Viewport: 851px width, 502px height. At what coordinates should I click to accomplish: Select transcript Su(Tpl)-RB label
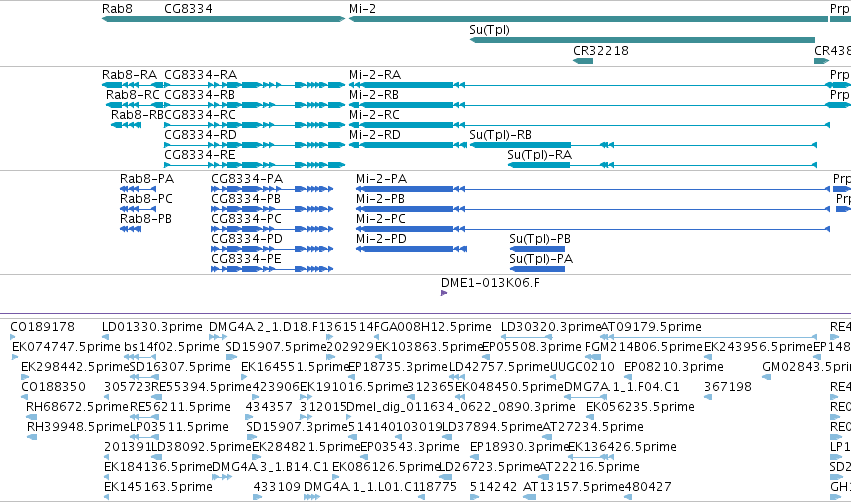[x=500, y=135]
